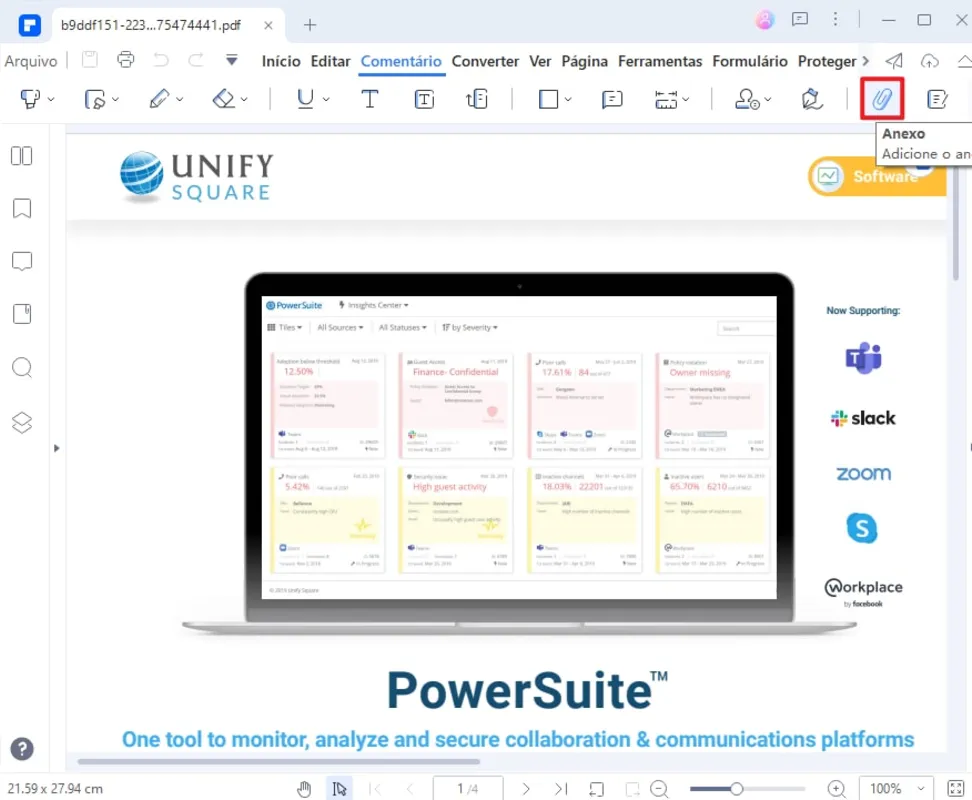The height and width of the screenshot is (800, 972).
Task: Expand the highlighter tool options arrow
Action: coord(51,99)
